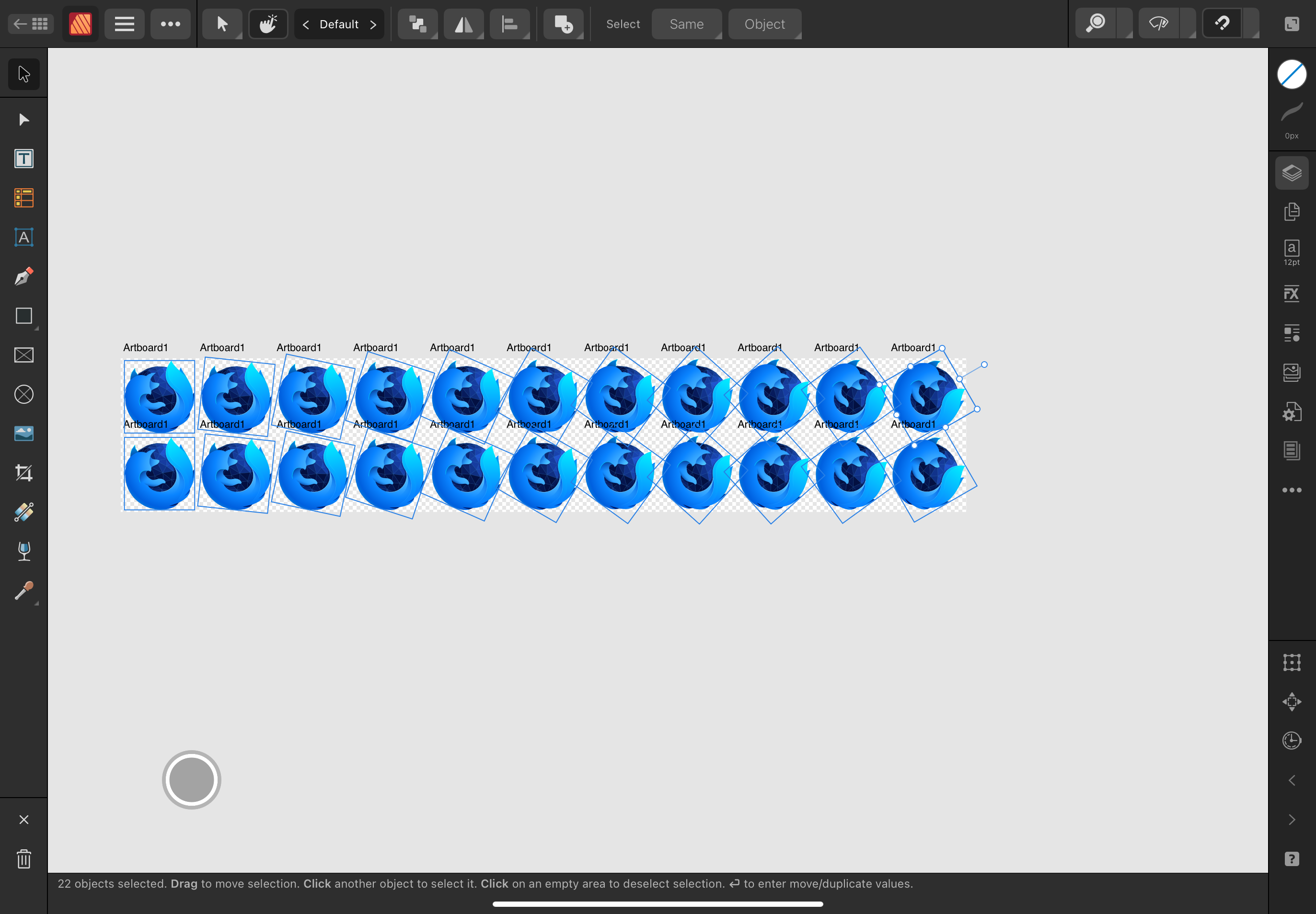Viewport: 1316px width, 914px height.
Task: Delete selection with the trash icon
Action: click(x=24, y=859)
